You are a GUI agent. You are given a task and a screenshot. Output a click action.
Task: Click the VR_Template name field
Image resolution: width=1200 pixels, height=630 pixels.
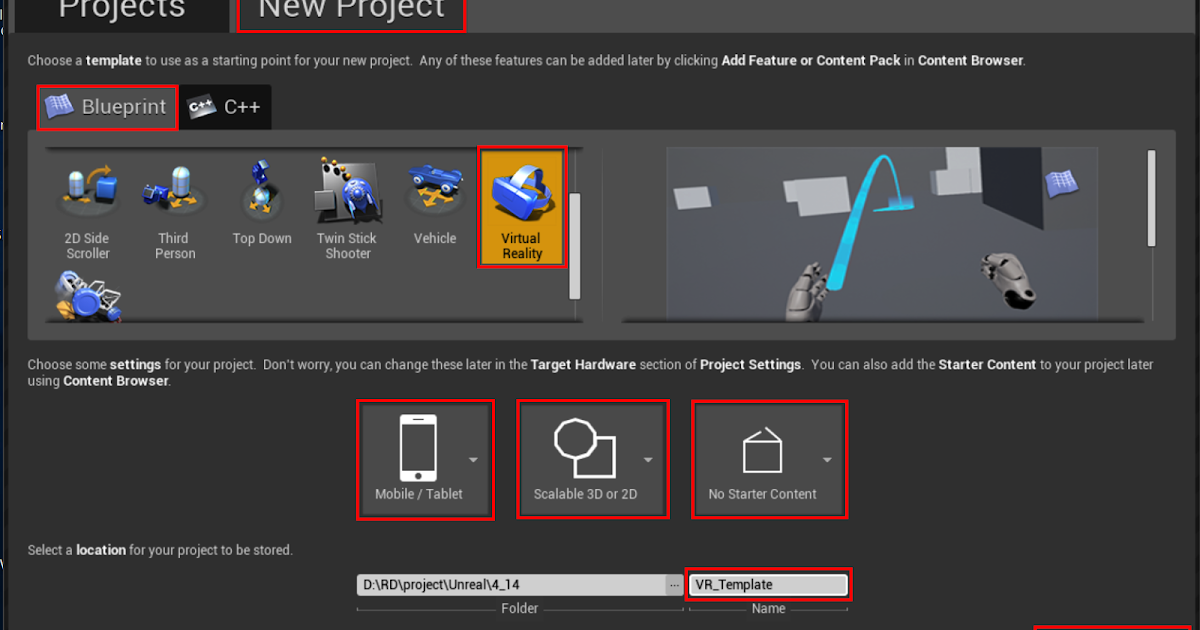(x=768, y=584)
